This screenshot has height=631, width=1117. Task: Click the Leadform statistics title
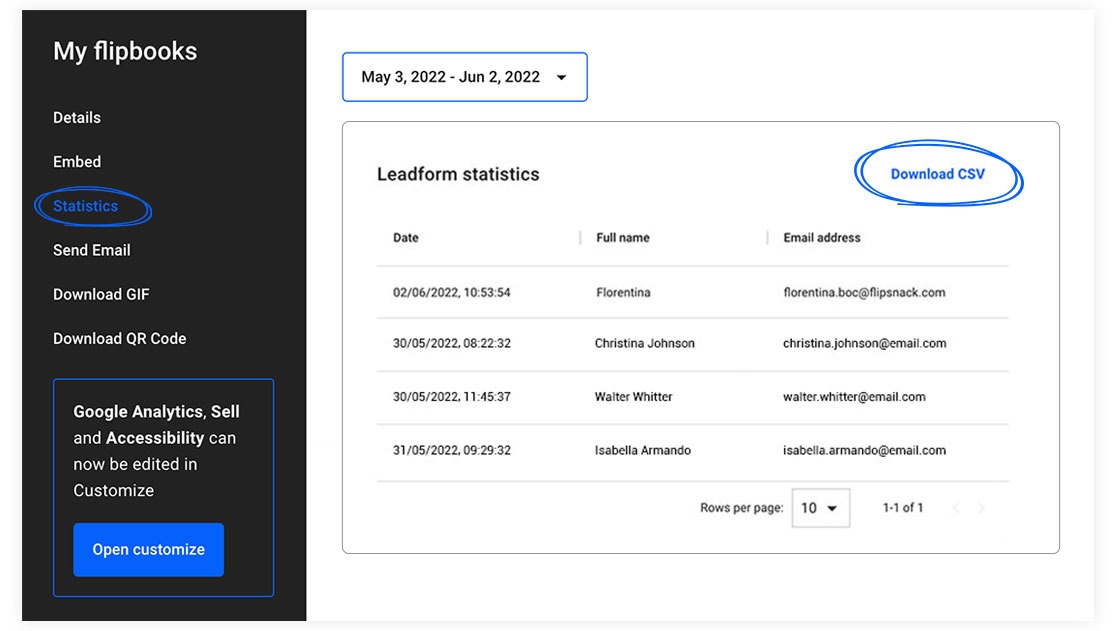click(x=458, y=174)
